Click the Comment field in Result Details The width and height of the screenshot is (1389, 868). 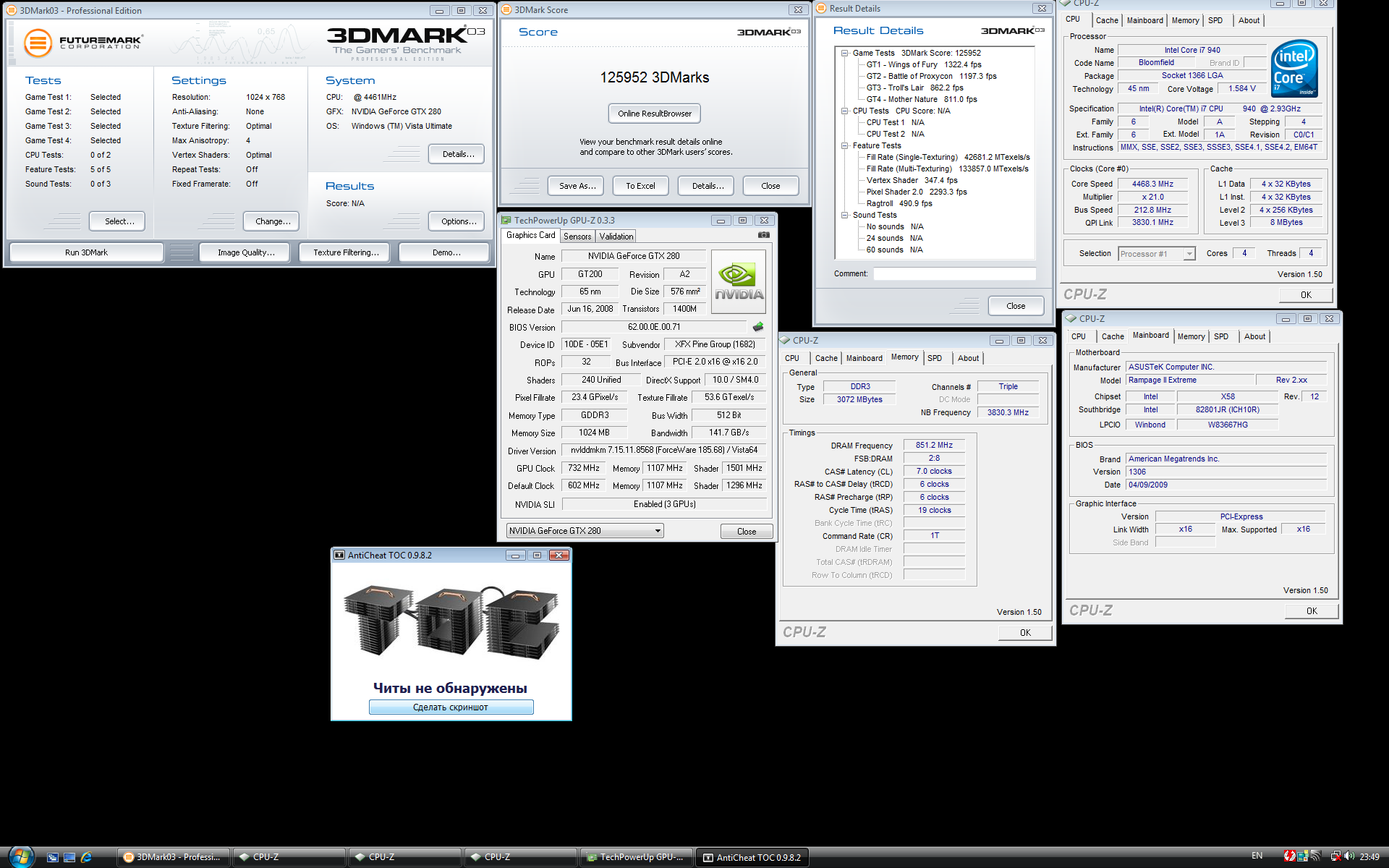pyautogui.click(x=954, y=273)
